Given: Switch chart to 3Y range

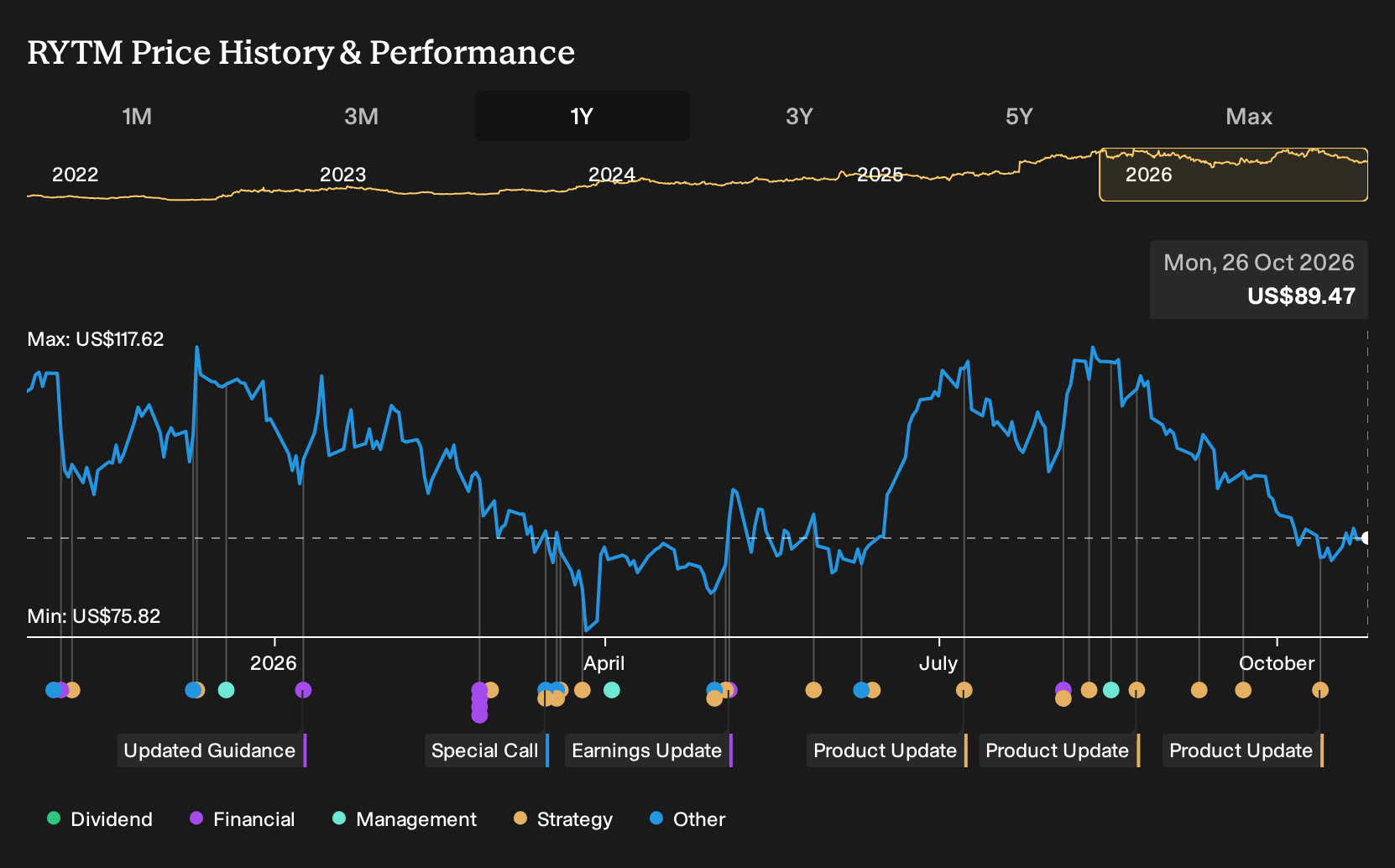Looking at the screenshot, I should point(799,116).
